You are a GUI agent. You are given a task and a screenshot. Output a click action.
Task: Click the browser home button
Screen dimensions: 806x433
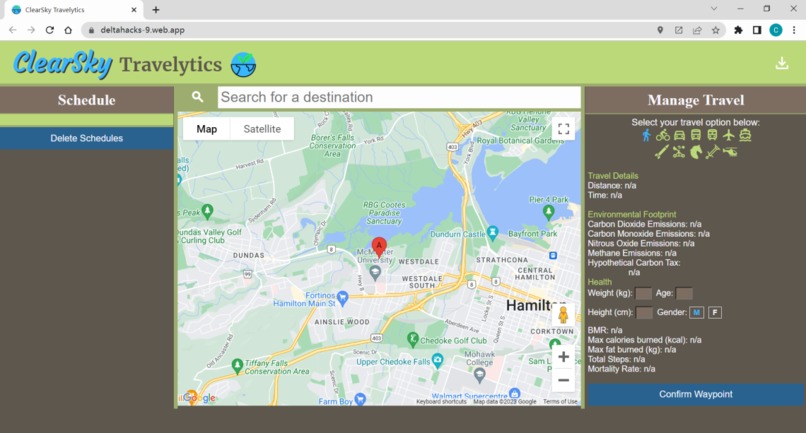pos(68,30)
